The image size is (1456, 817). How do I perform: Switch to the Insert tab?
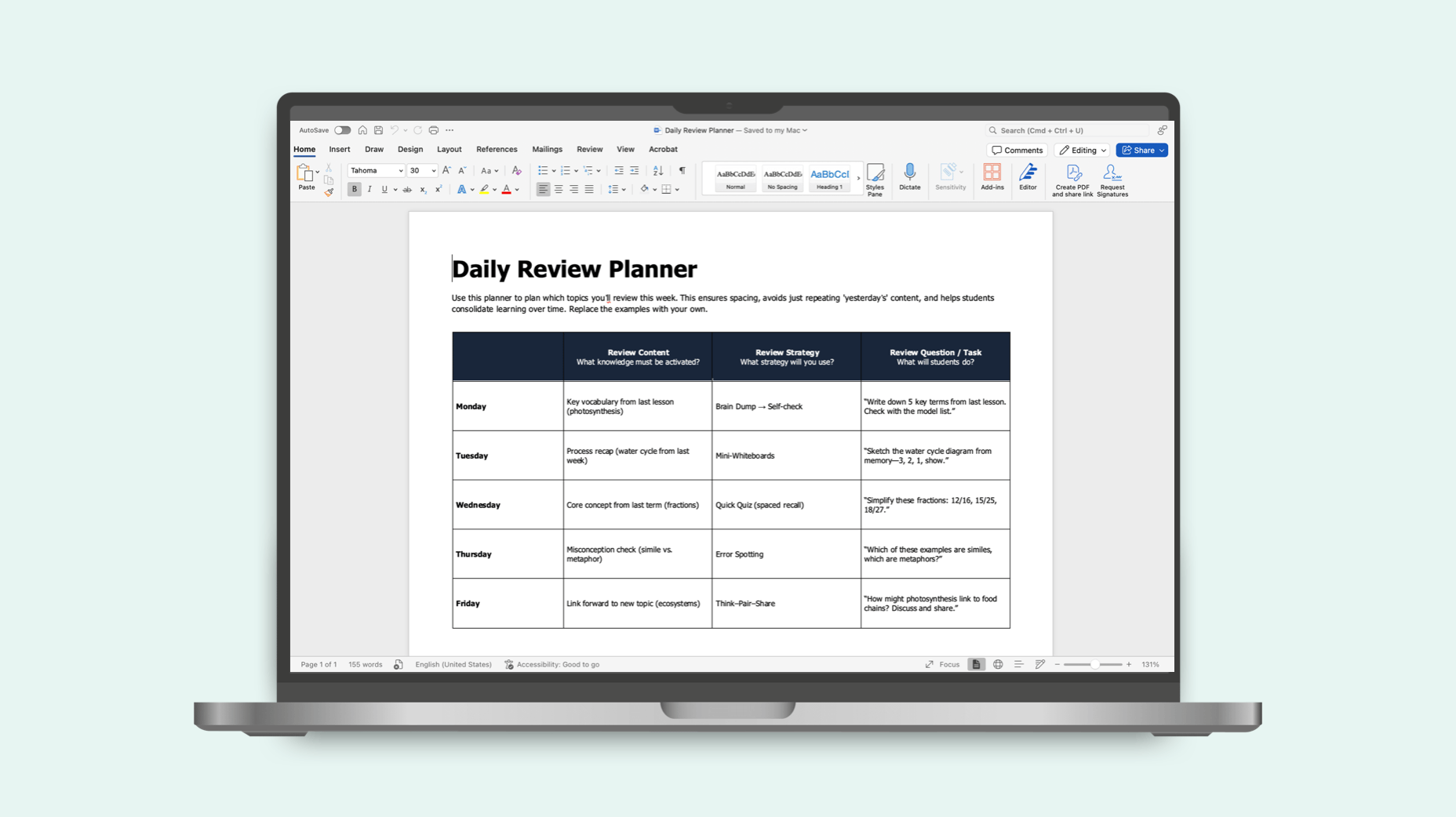[x=340, y=149]
